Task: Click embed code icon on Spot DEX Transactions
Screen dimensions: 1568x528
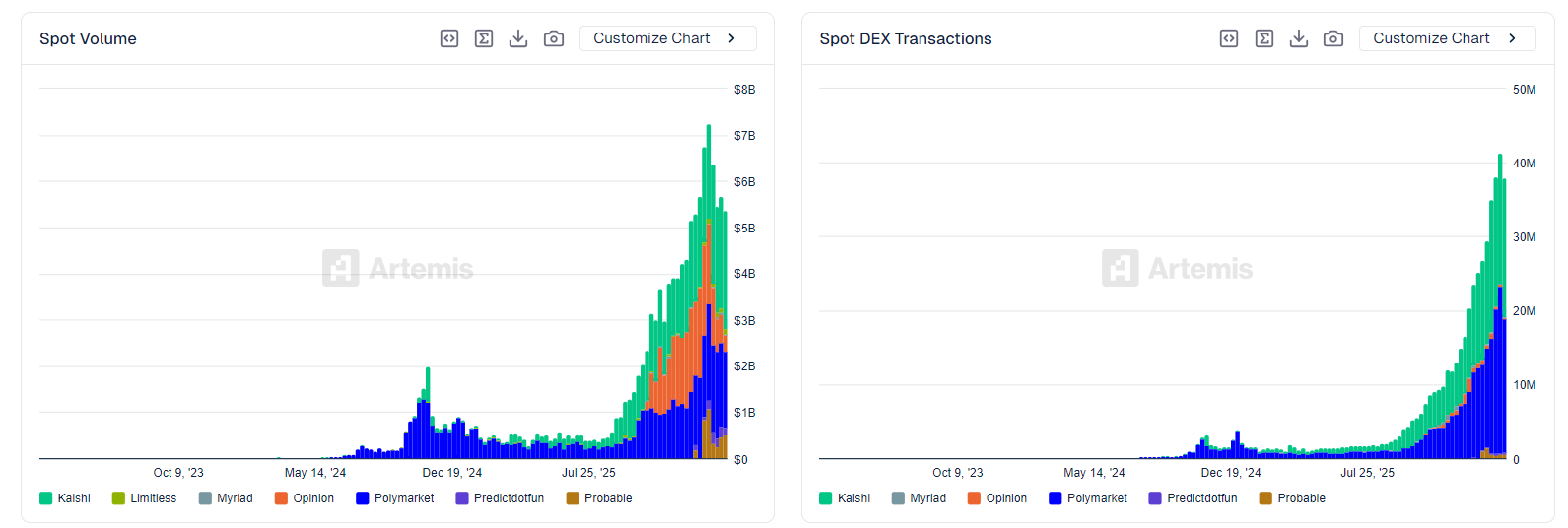Action: click(1229, 38)
